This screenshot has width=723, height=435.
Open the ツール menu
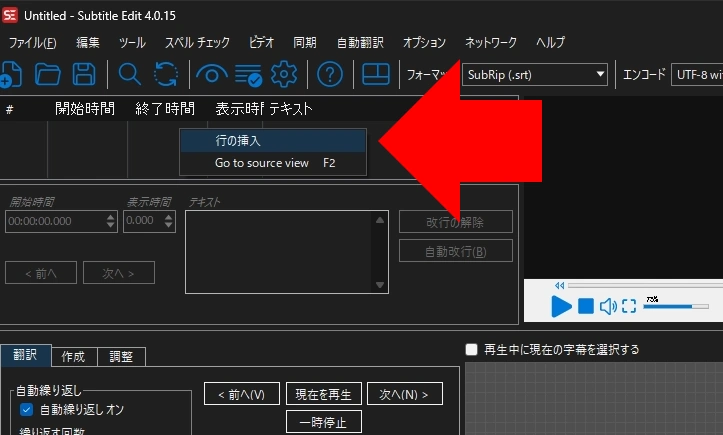tap(132, 42)
